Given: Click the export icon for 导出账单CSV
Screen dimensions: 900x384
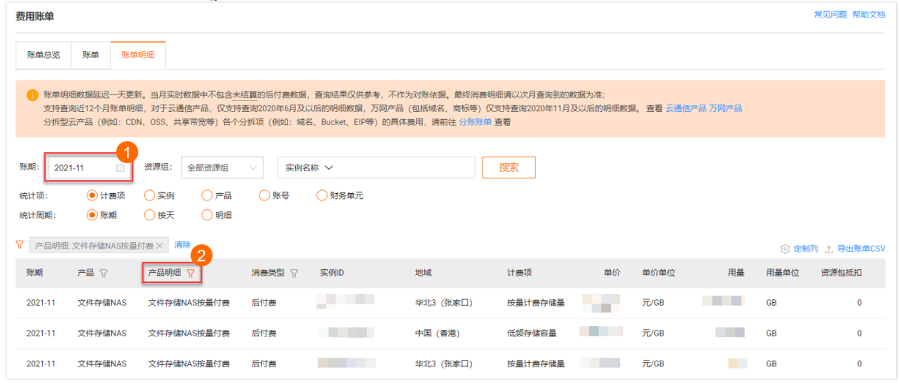Looking at the screenshot, I should [x=829, y=249].
